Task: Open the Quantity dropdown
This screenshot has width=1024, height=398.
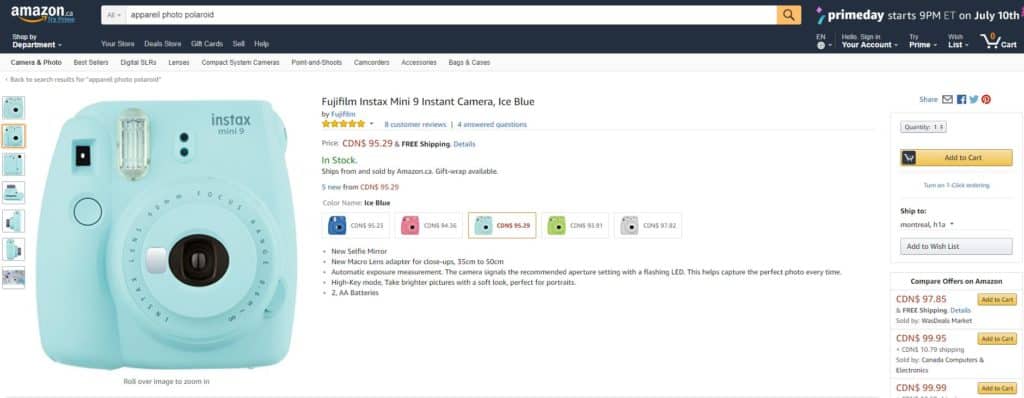Action: (x=923, y=127)
